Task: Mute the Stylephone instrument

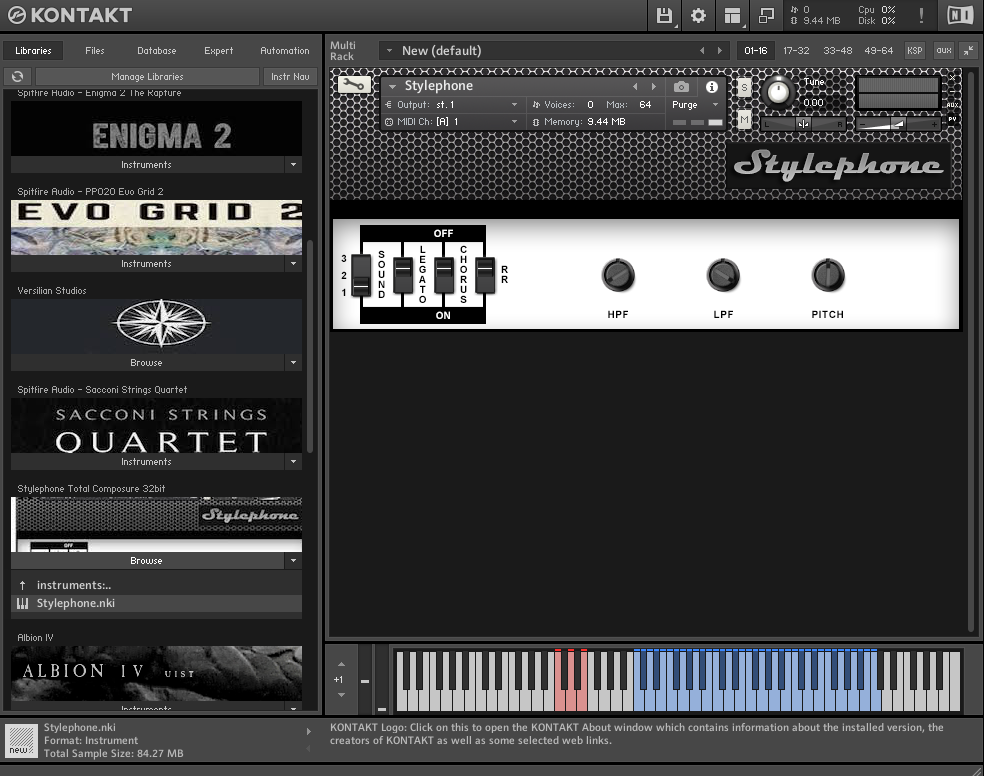Action: coord(744,119)
